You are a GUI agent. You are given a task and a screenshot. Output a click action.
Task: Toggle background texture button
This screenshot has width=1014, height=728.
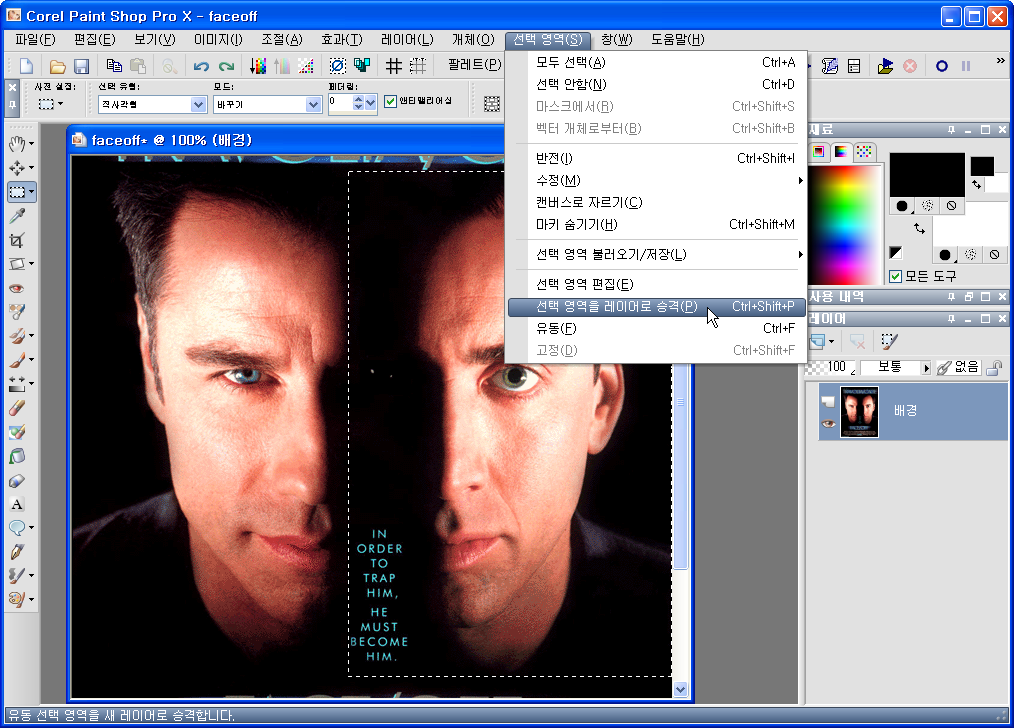[x=970, y=255]
